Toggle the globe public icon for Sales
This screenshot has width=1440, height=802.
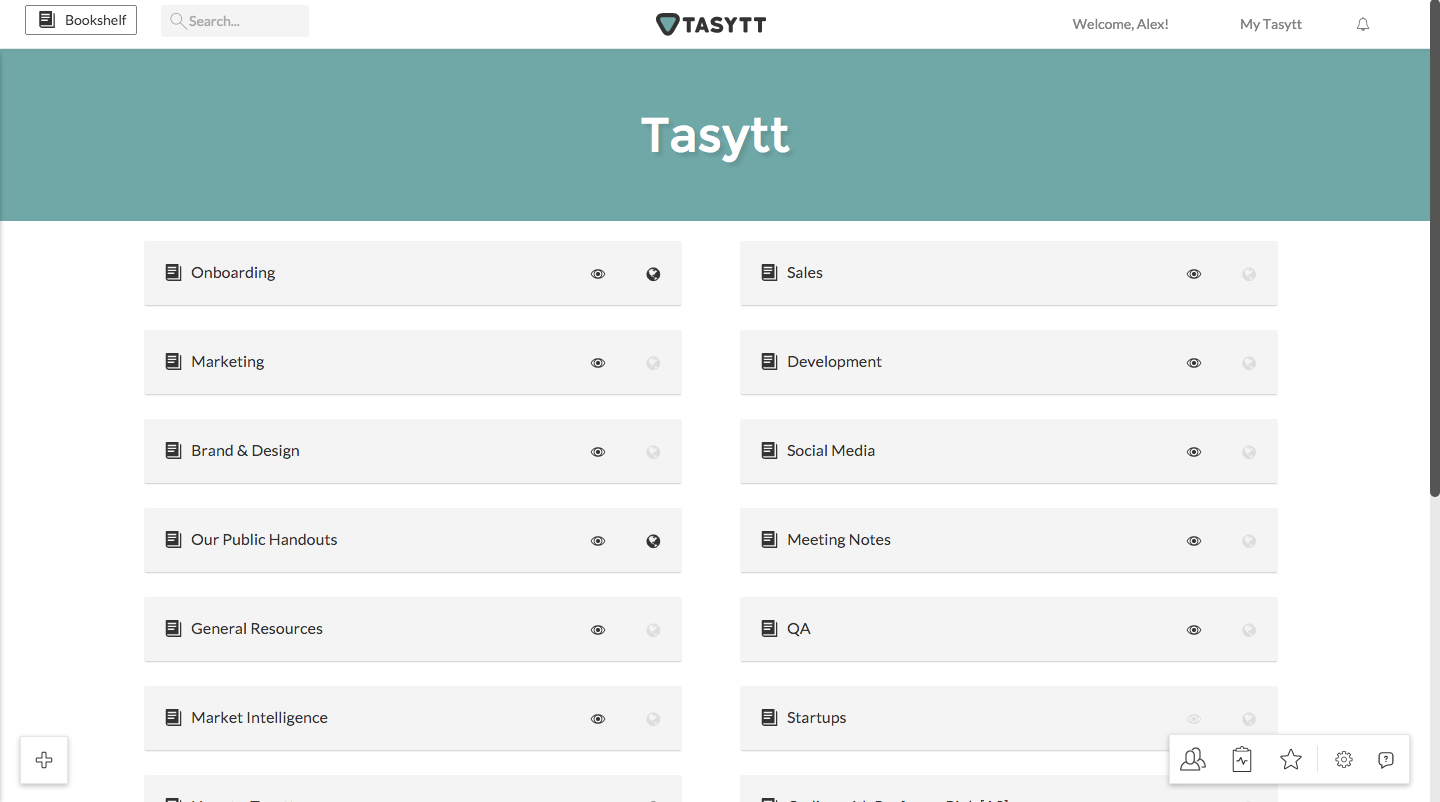(1249, 274)
